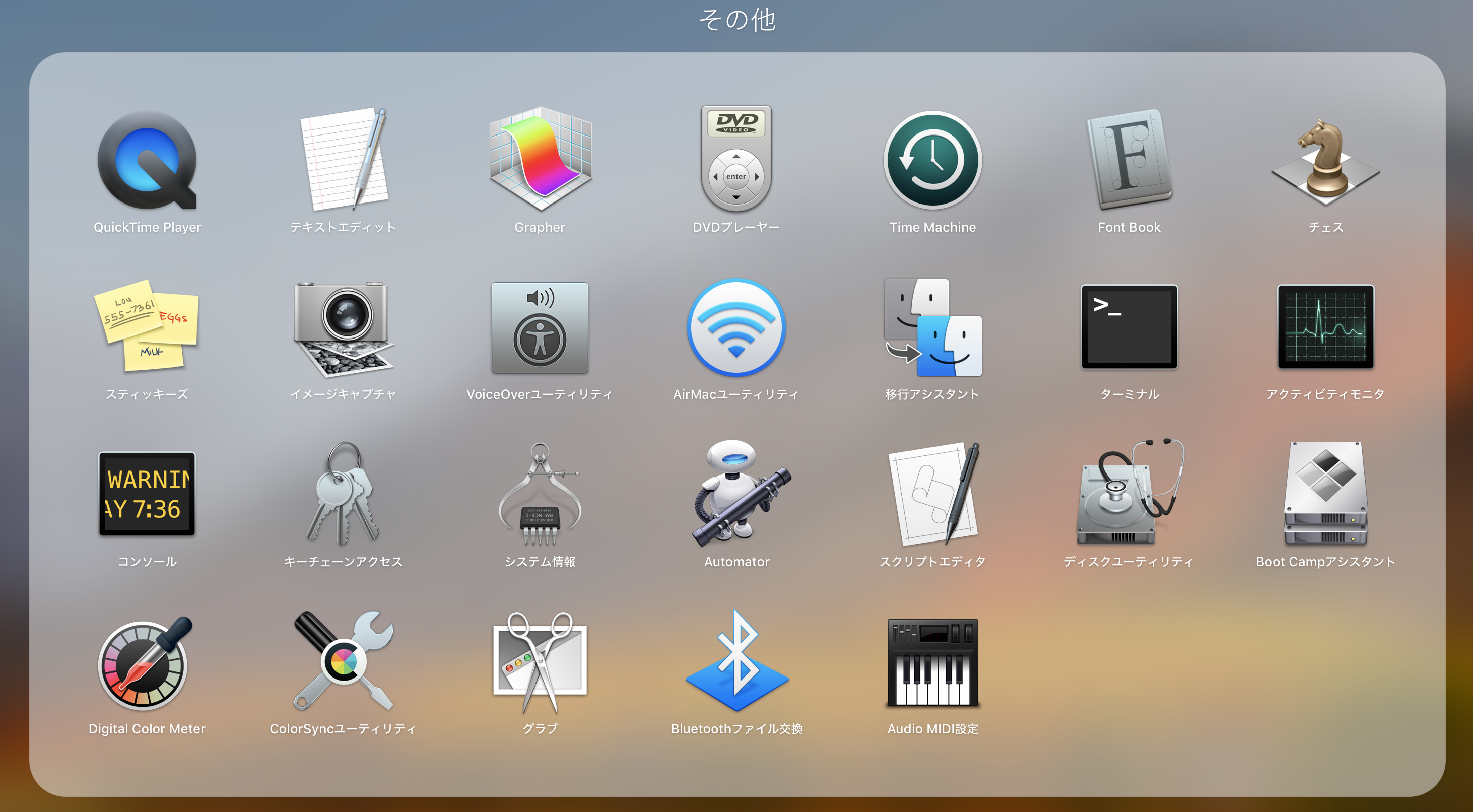This screenshot has width=1473, height=812.
Task: Launch the ディスクユーティリティ stethoscope icon
Action: (1129, 492)
